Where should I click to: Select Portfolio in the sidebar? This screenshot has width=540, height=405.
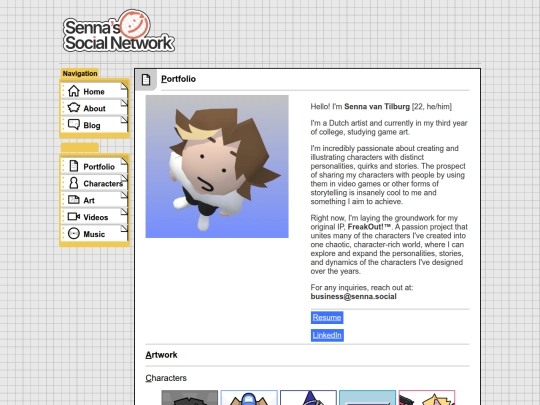[x=94, y=166]
